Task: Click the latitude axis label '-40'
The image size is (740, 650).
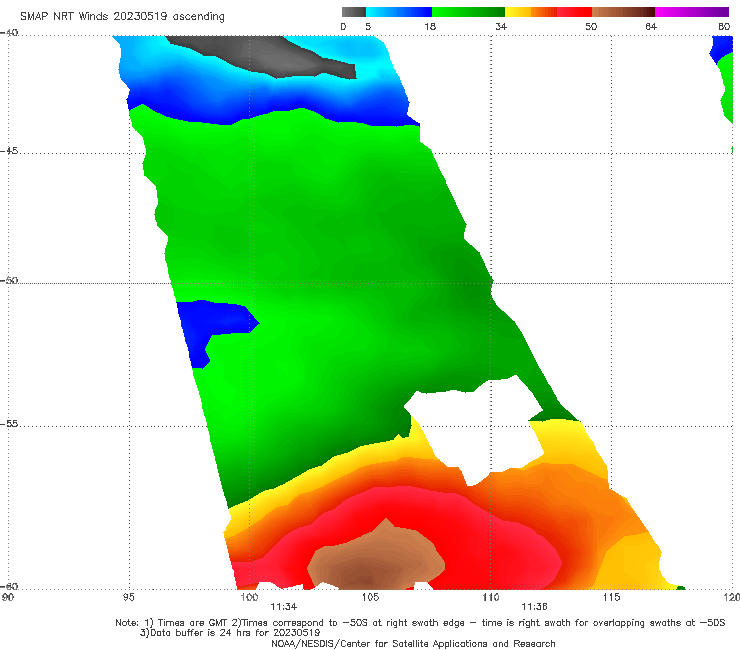Action: pyautogui.click(x=9, y=33)
